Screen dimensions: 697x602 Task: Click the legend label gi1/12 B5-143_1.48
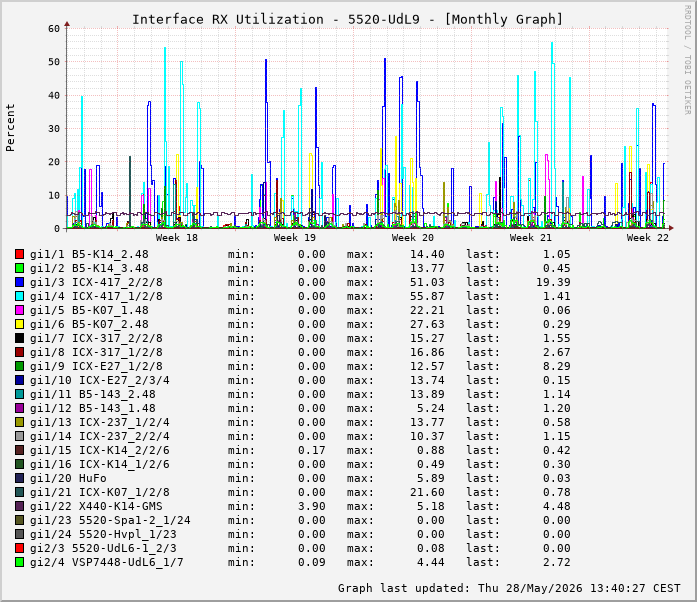pos(92,408)
